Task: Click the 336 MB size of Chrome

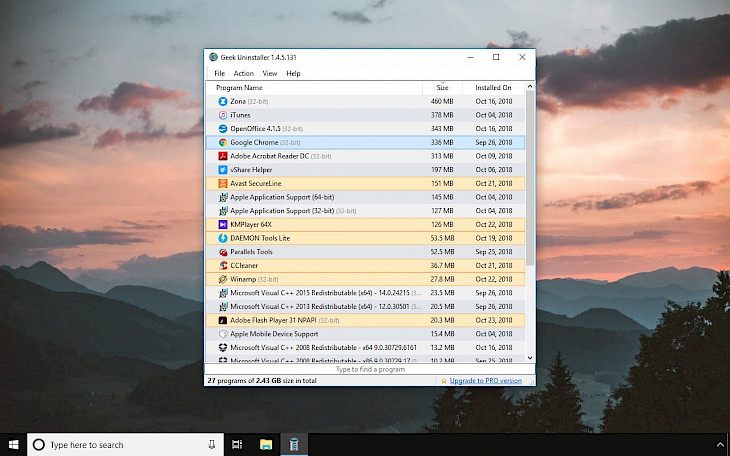Action: coord(442,143)
